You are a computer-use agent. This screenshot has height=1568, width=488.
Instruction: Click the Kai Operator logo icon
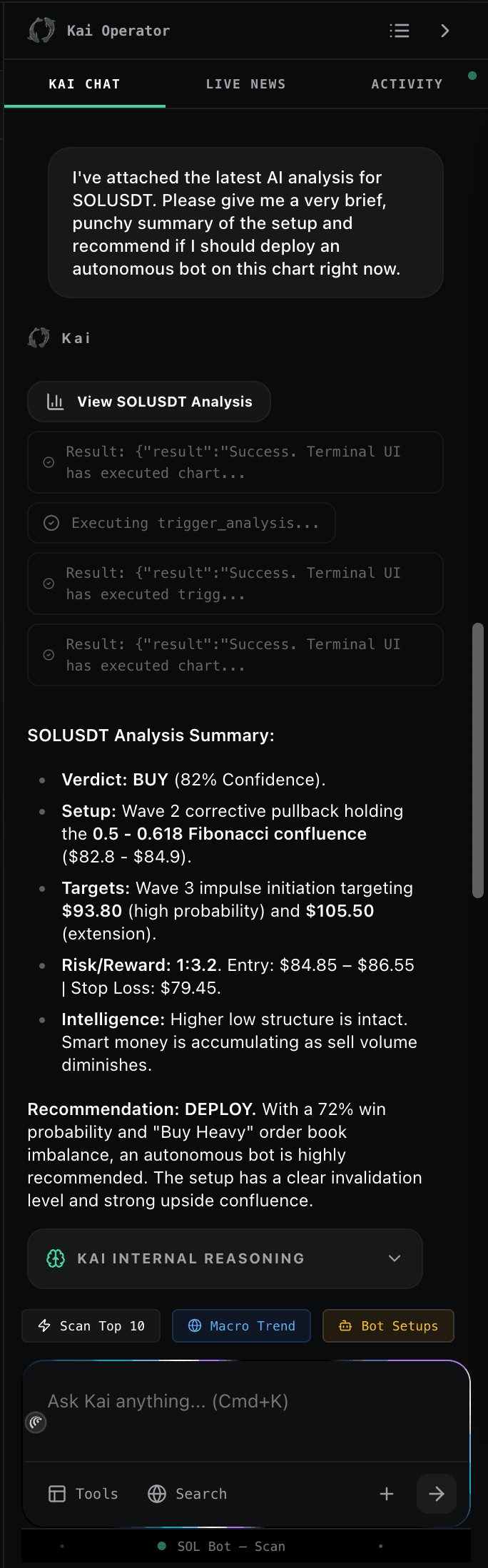coord(41,31)
